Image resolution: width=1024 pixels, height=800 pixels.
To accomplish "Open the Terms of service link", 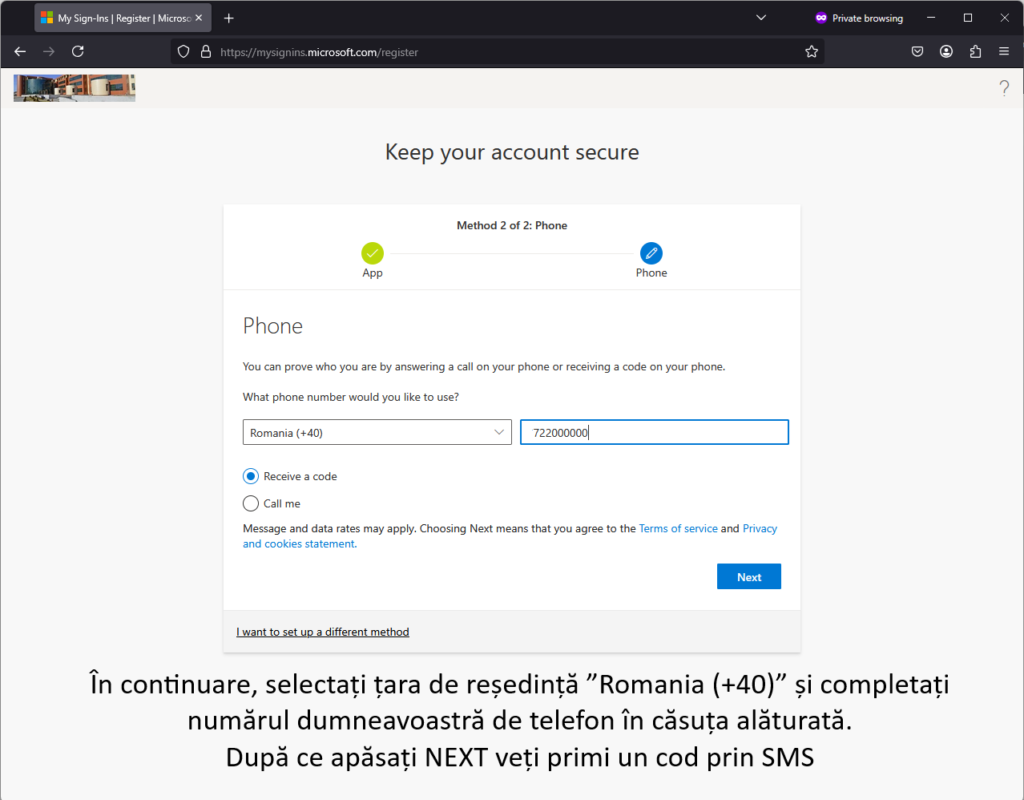I will (678, 528).
